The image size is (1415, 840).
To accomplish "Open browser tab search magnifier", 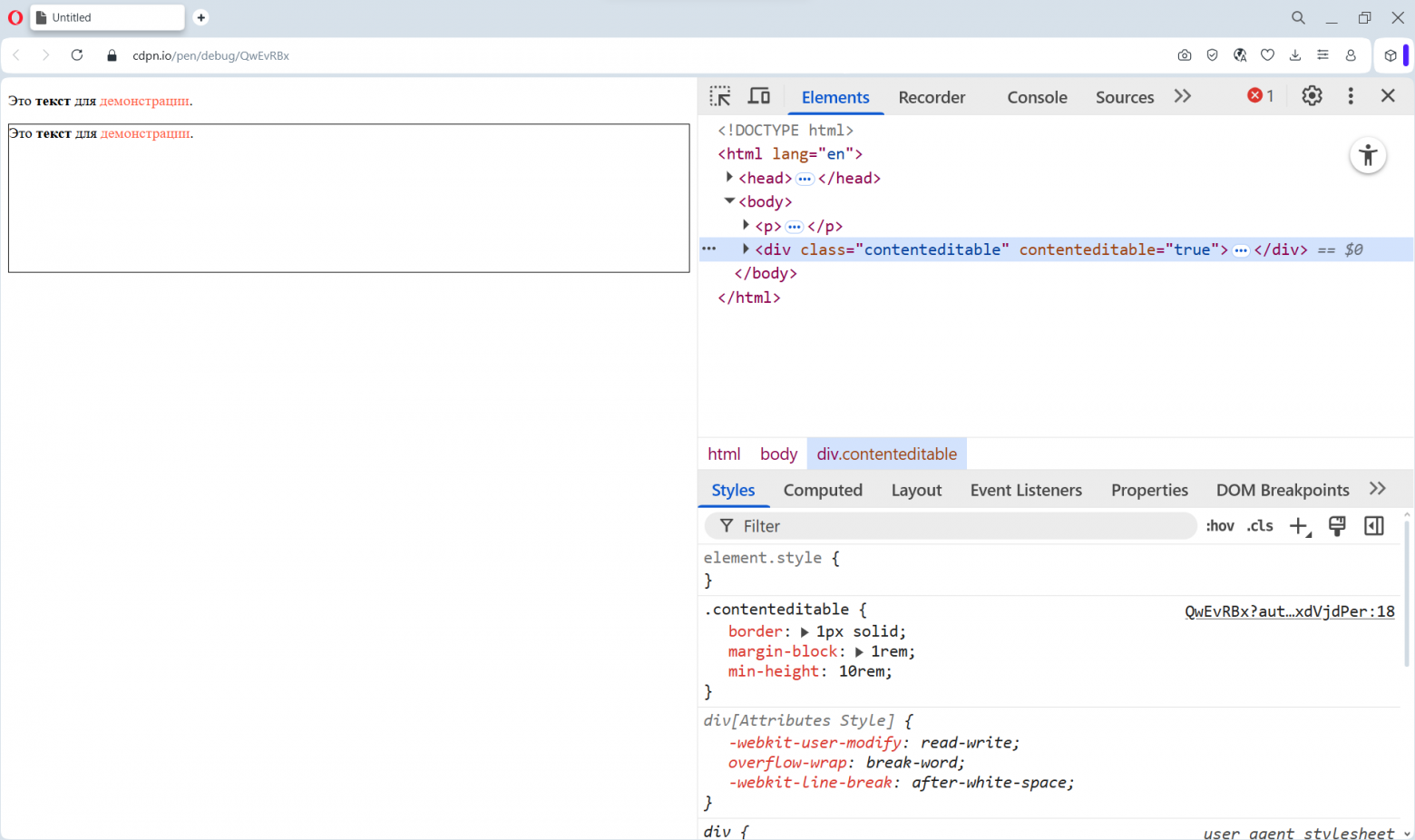I will tap(1299, 17).
